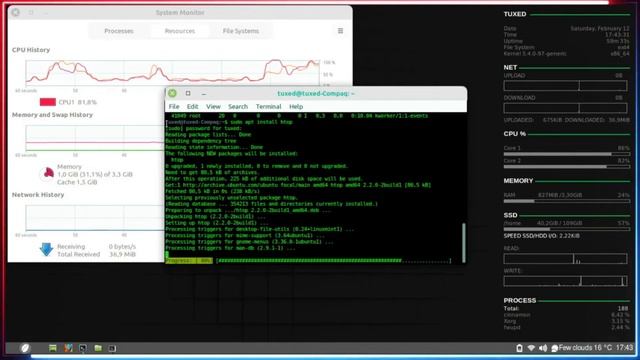Click the red CPU1 color swatch

(x=48, y=102)
